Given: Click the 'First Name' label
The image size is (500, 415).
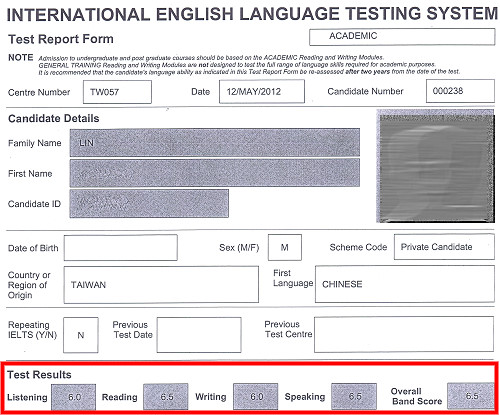Looking at the screenshot, I should pyautogui.click(x=30, y=174).
